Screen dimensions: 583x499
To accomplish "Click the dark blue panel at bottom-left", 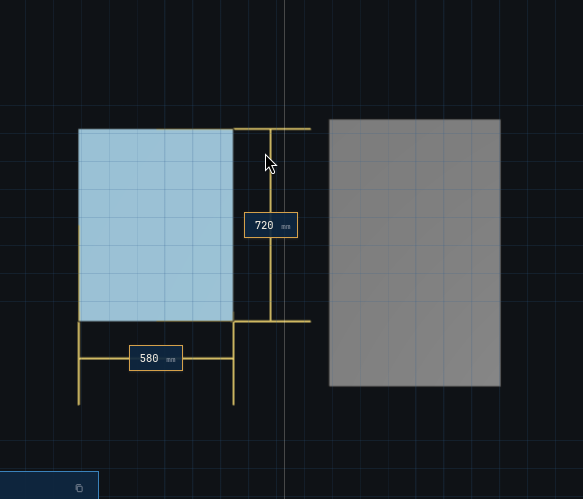I will pos(49,485).
